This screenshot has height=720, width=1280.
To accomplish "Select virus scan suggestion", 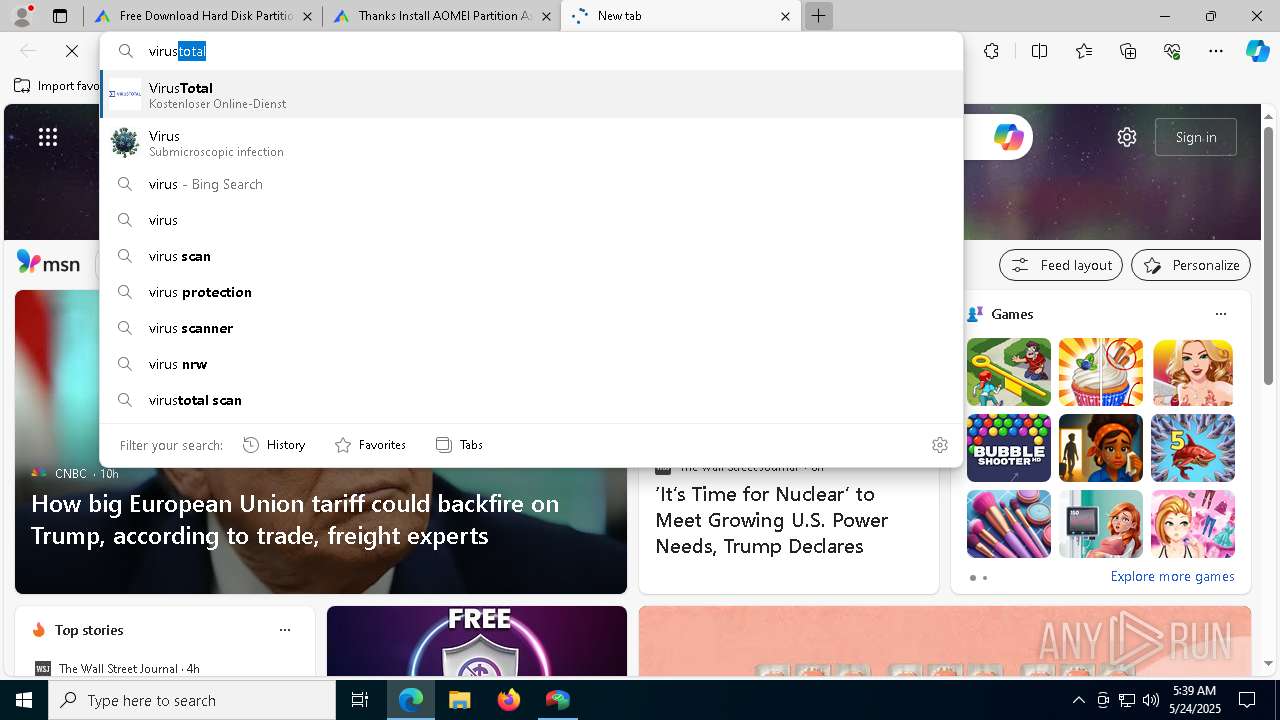I will point(532,256).
